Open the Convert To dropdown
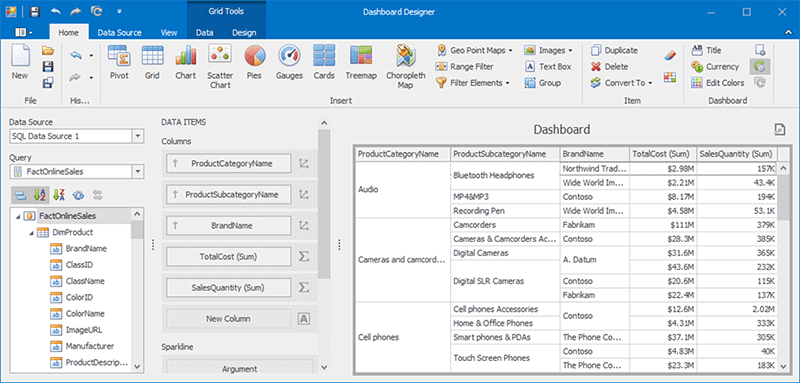 650,83
